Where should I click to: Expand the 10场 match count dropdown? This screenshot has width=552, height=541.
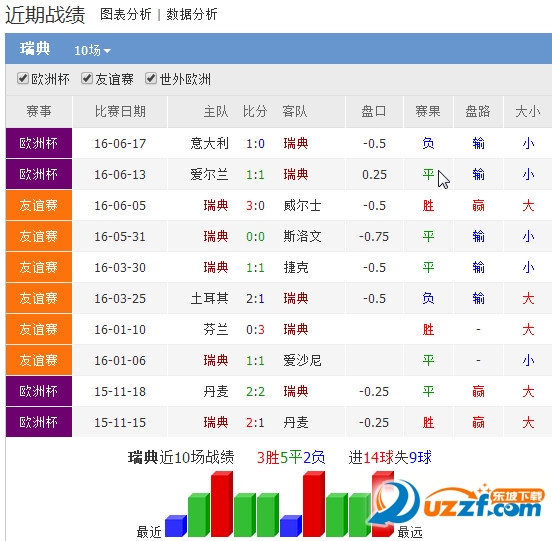coord(92,50)
